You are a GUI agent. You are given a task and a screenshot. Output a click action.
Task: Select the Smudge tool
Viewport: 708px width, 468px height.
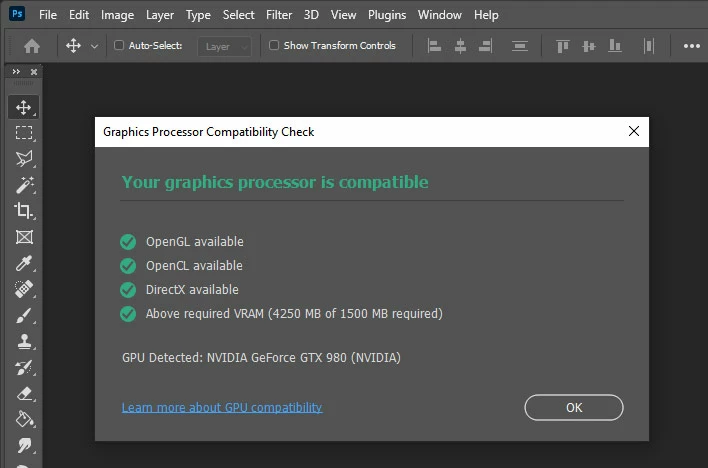click(x=23, y=445)
